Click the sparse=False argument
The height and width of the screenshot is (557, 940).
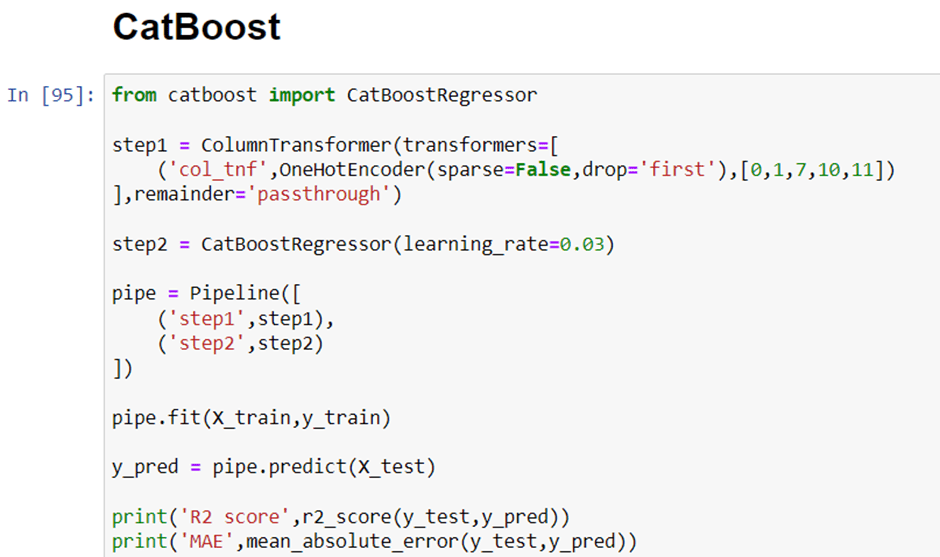click(x=504, y=170)
